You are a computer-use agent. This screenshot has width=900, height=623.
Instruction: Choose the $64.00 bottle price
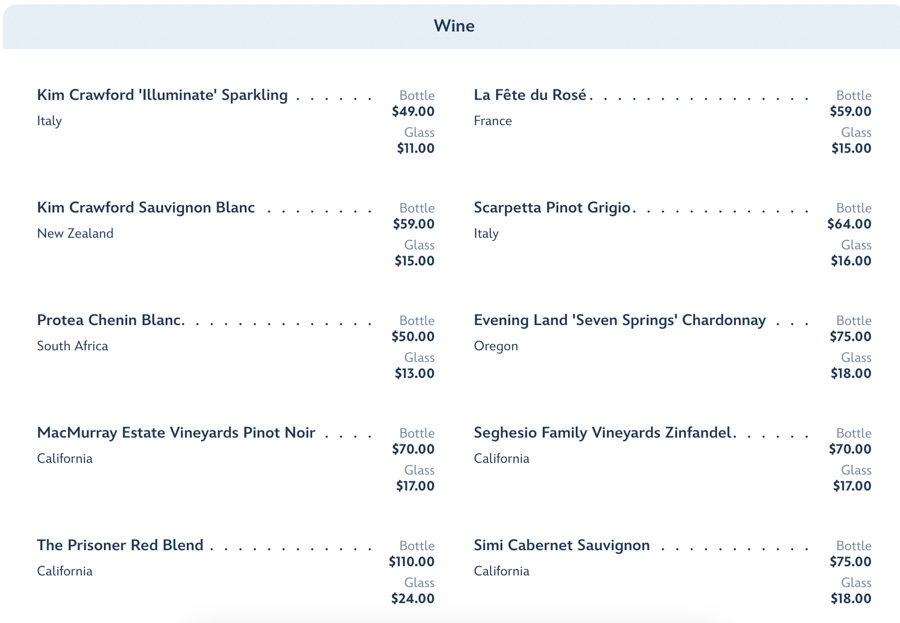(x=849, y=225)
